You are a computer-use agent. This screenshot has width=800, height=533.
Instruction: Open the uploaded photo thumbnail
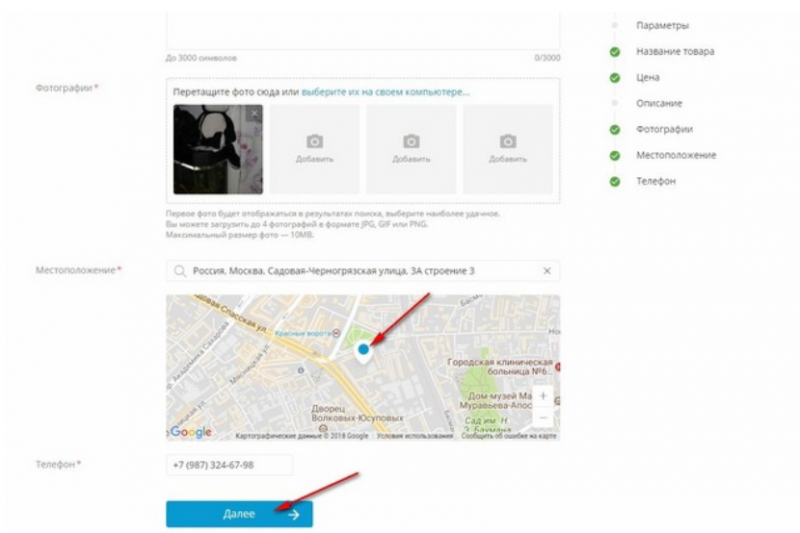tap(218, 149)
